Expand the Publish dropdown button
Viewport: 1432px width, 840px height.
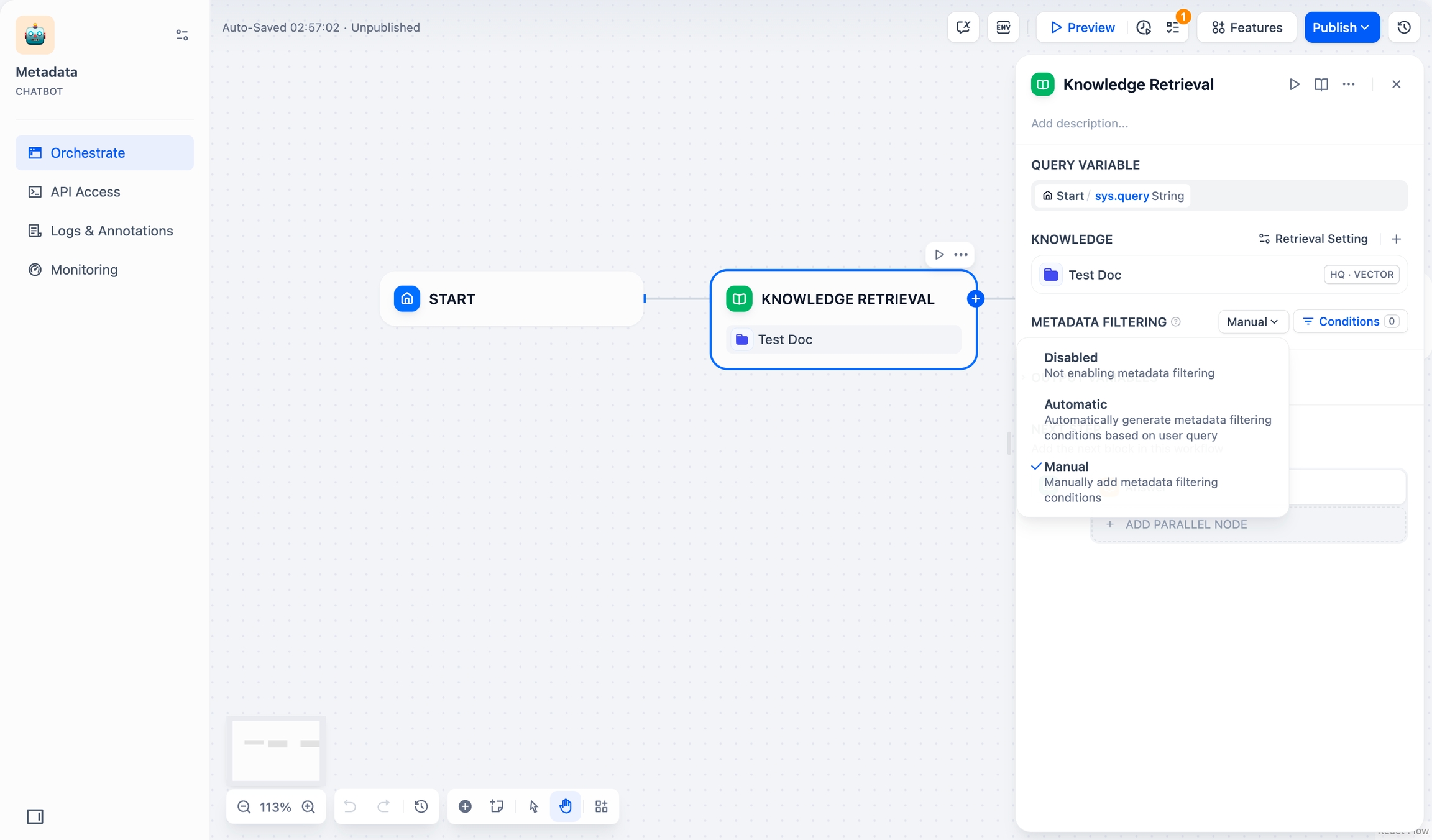tap(1341, 27)
